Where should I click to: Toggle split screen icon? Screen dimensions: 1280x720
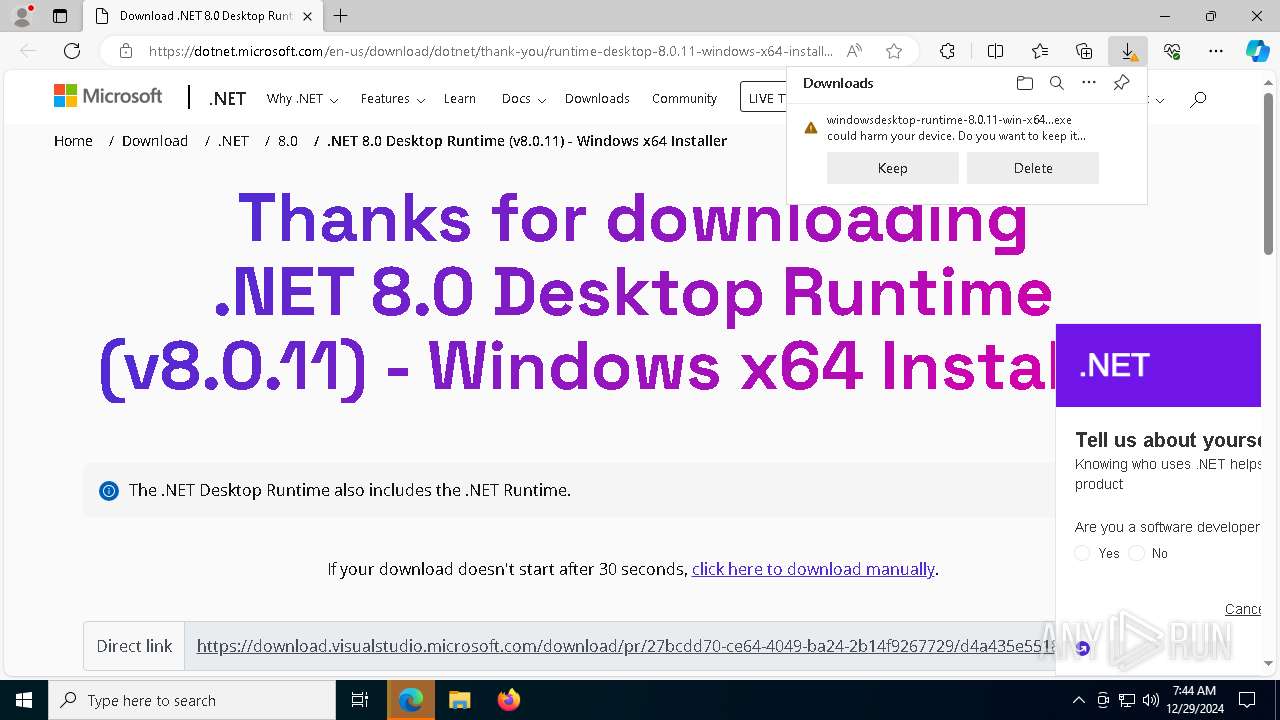(995, 51)
